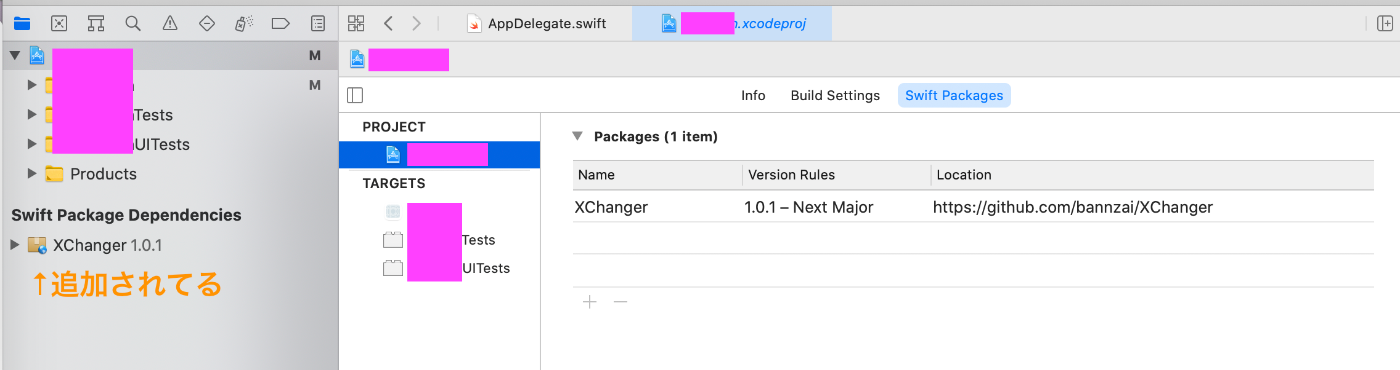The width and height of the screenshot is (1400, 370).
Task: Open the Find navigator magnifier icon
Action: coord(133,23)
